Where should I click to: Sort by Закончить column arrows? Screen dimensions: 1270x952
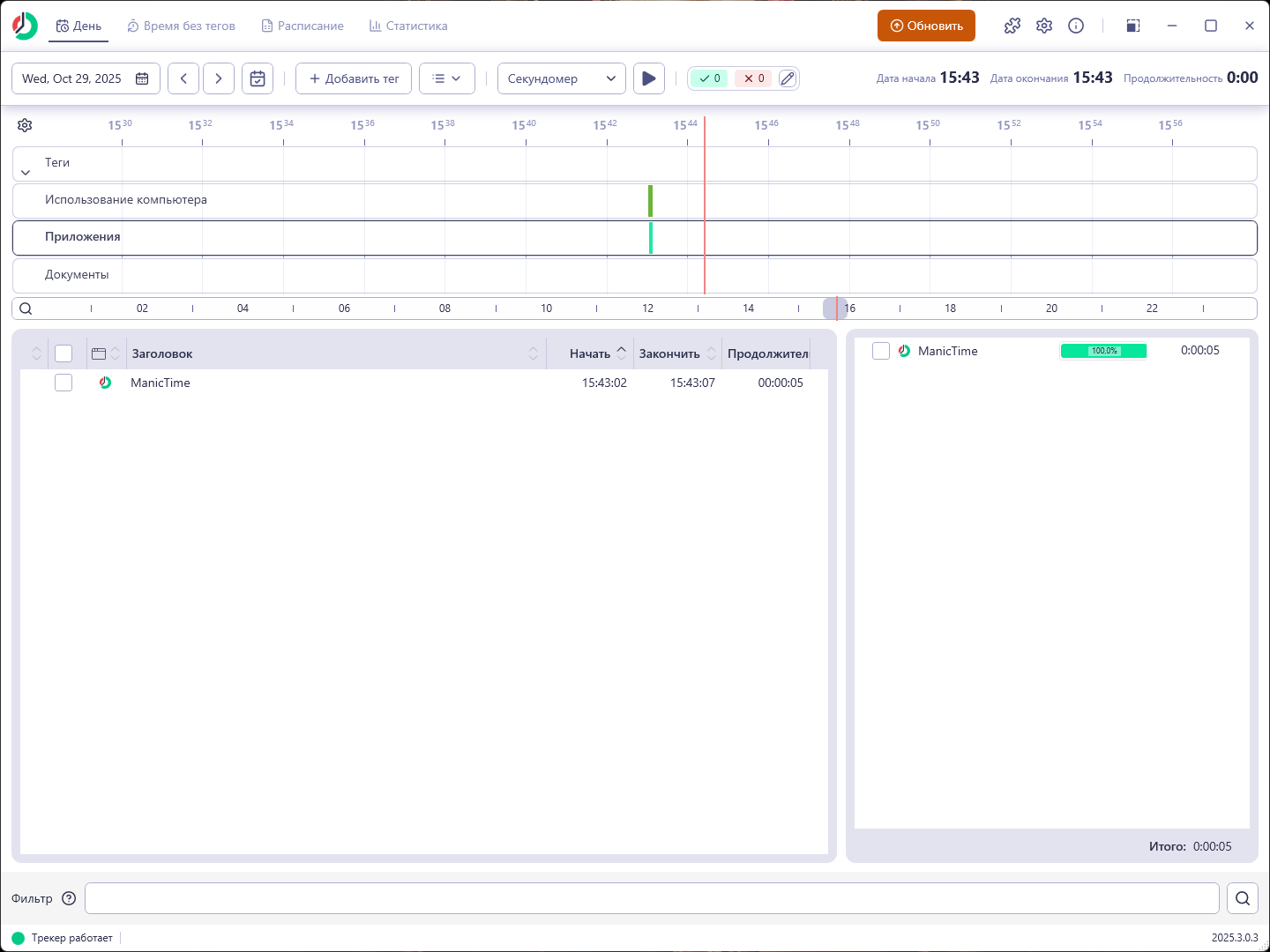point(711,353)
